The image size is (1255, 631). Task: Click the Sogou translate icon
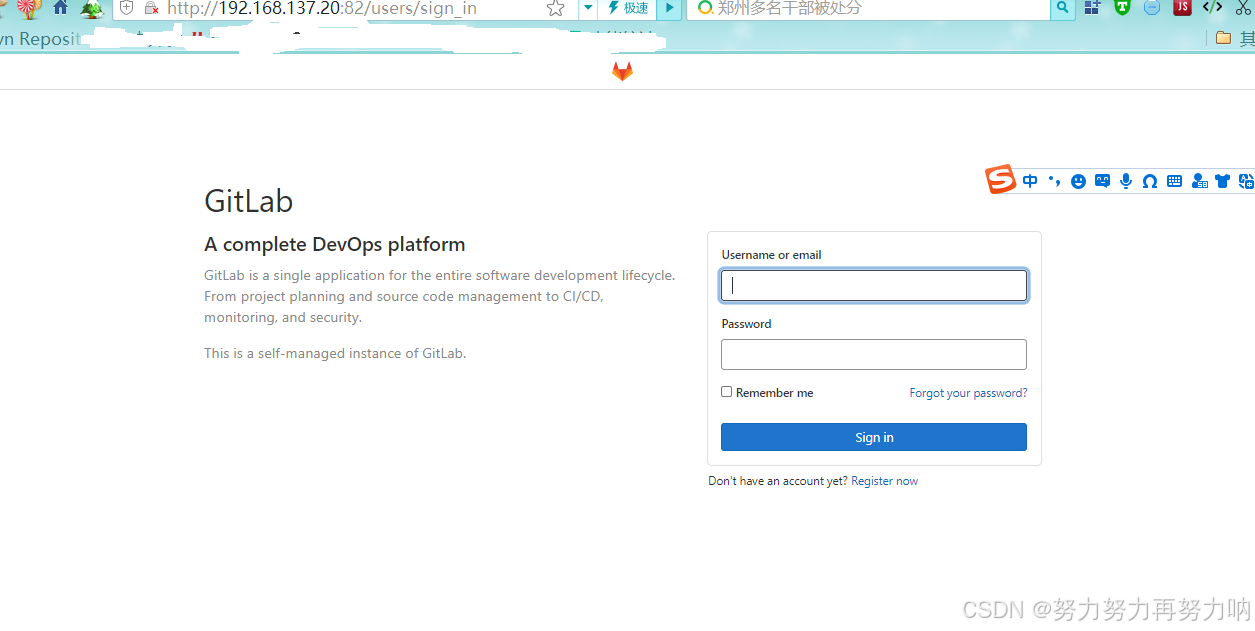coord(1246,181)
